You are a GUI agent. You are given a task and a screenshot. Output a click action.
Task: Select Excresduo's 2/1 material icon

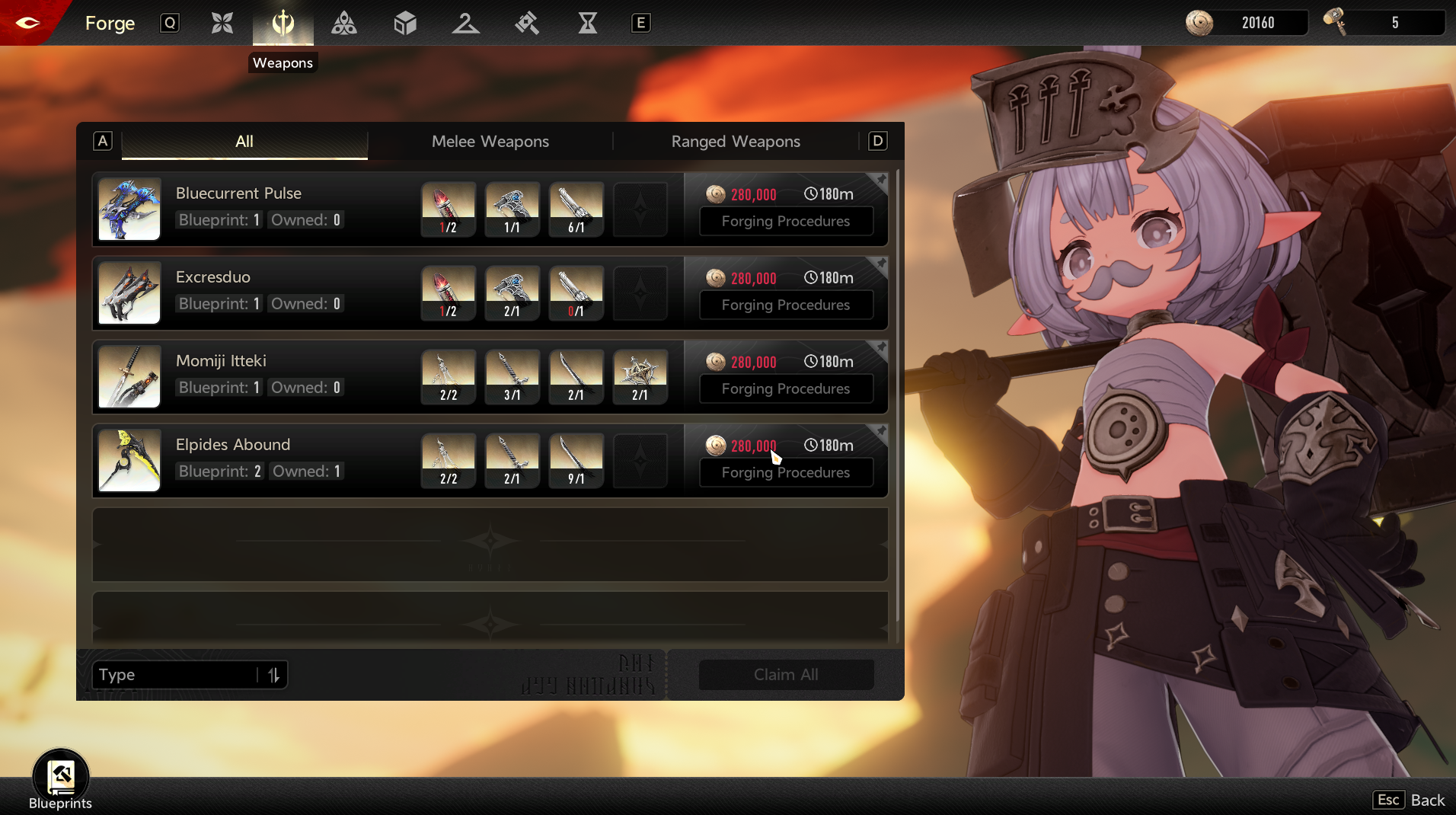pyautogui.click(x=512, y=293)
